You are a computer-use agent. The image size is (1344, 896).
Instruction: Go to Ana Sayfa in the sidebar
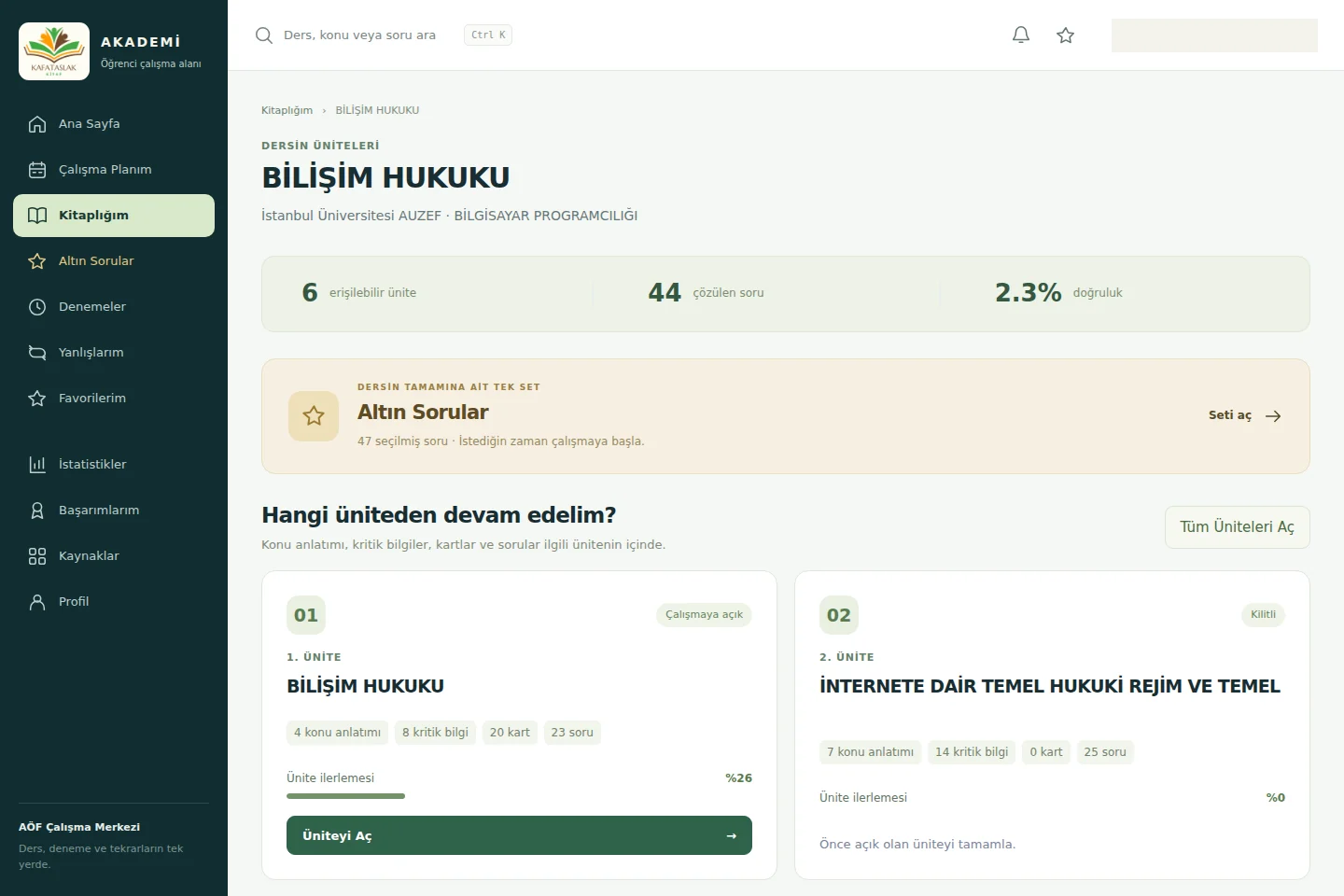pyautogui.click(x=114, y=124)
